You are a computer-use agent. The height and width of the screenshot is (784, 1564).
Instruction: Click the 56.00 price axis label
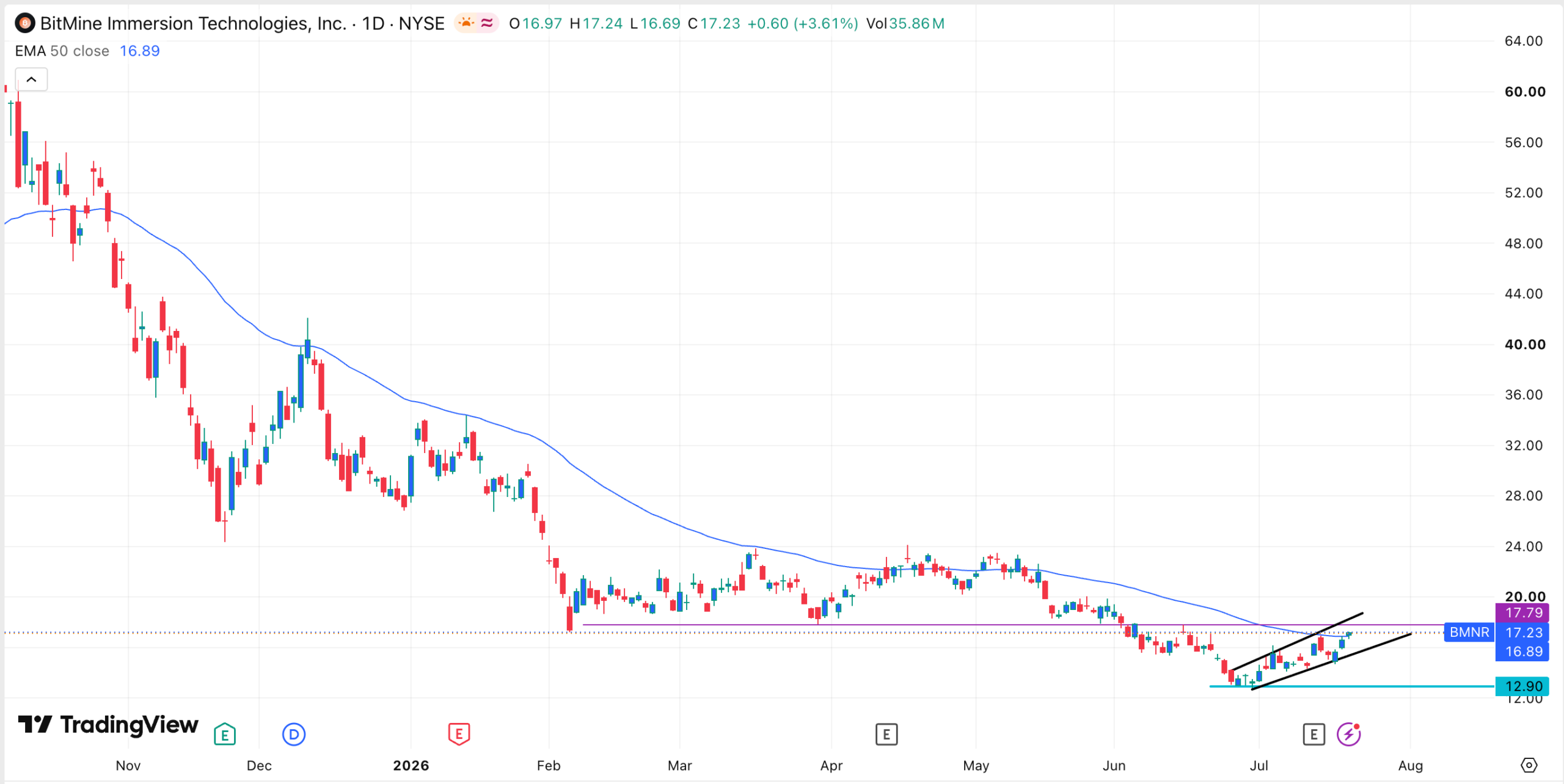point(1524,142)
